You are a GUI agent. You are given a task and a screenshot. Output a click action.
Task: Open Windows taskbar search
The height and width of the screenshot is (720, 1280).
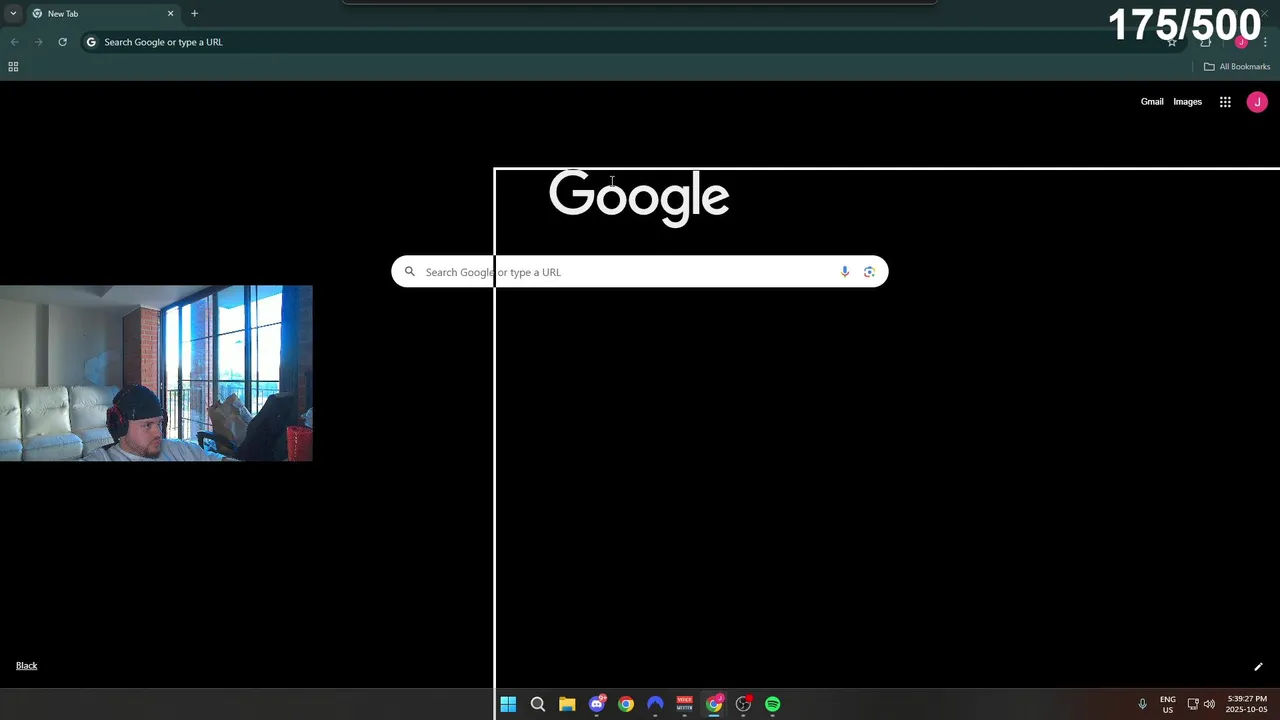pos(538,704)
